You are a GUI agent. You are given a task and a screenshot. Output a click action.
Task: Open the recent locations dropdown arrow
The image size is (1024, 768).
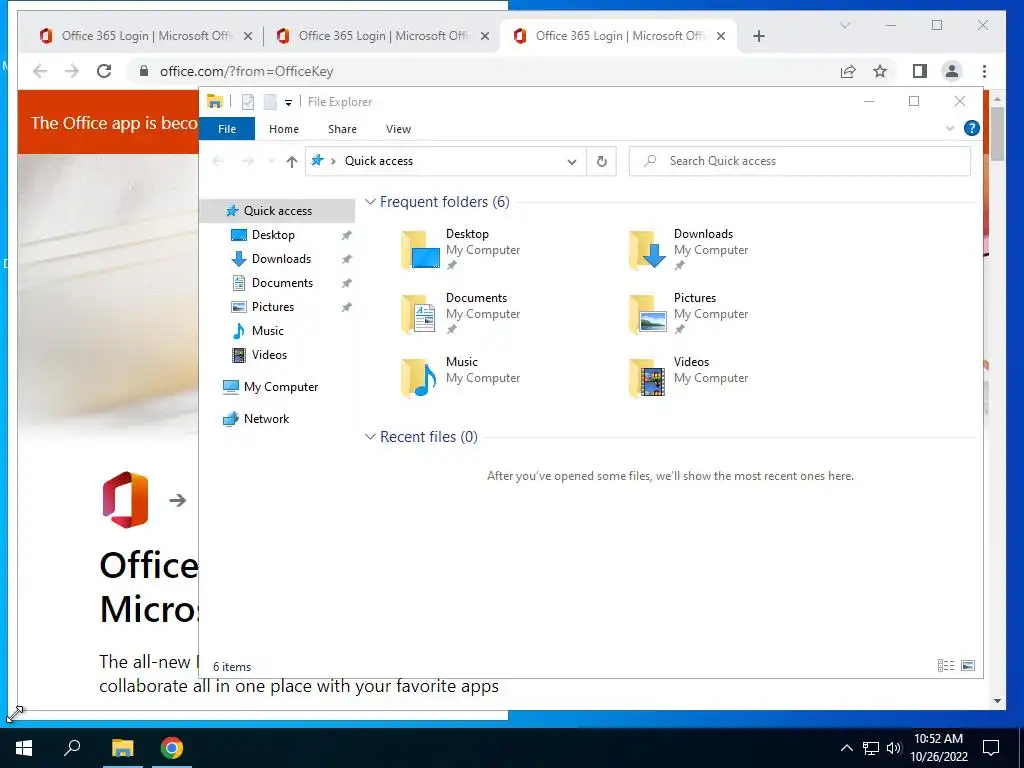point(271,161)
